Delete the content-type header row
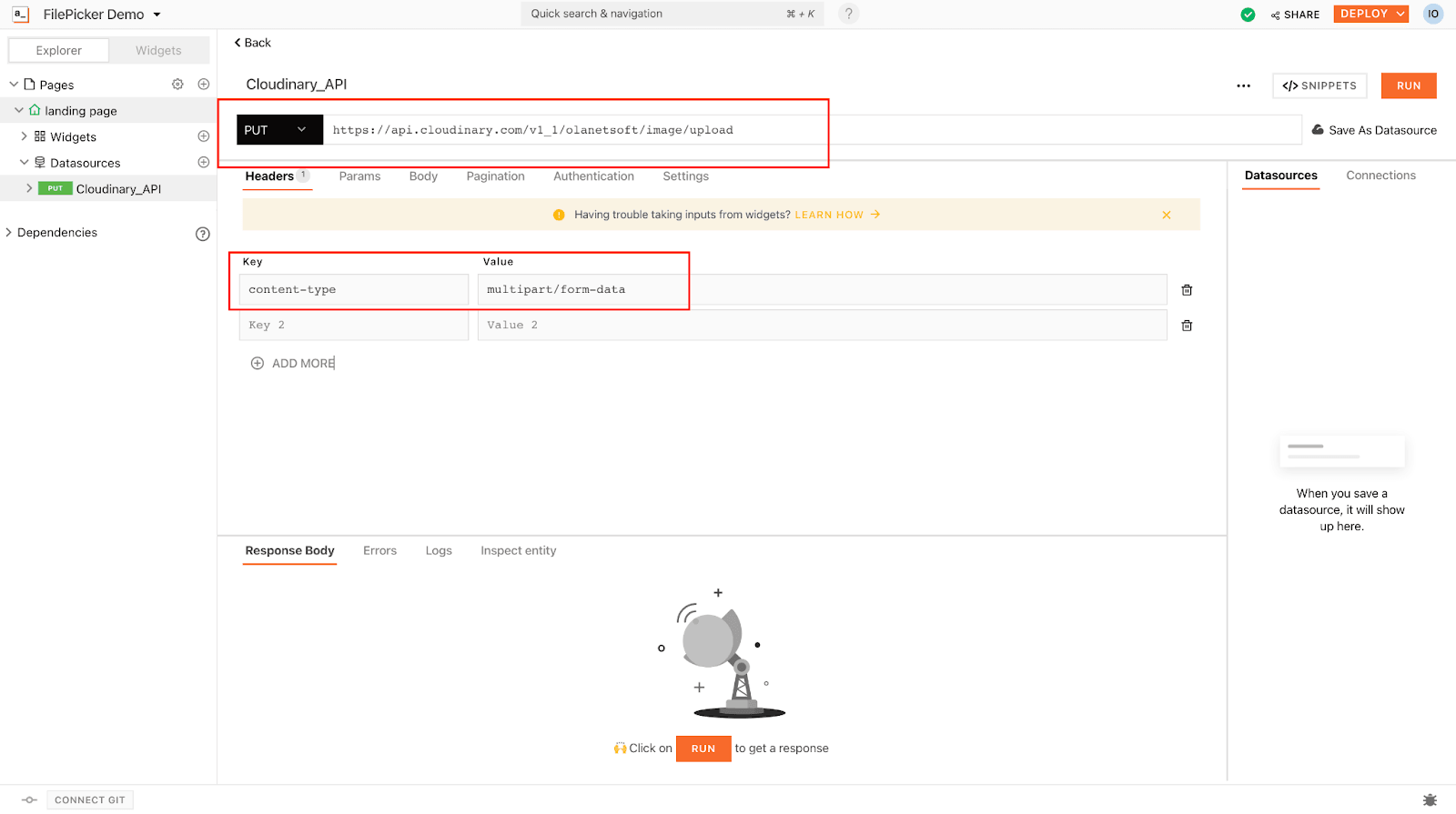The height and width of the screenshot is (814, 1456). 1187,290
